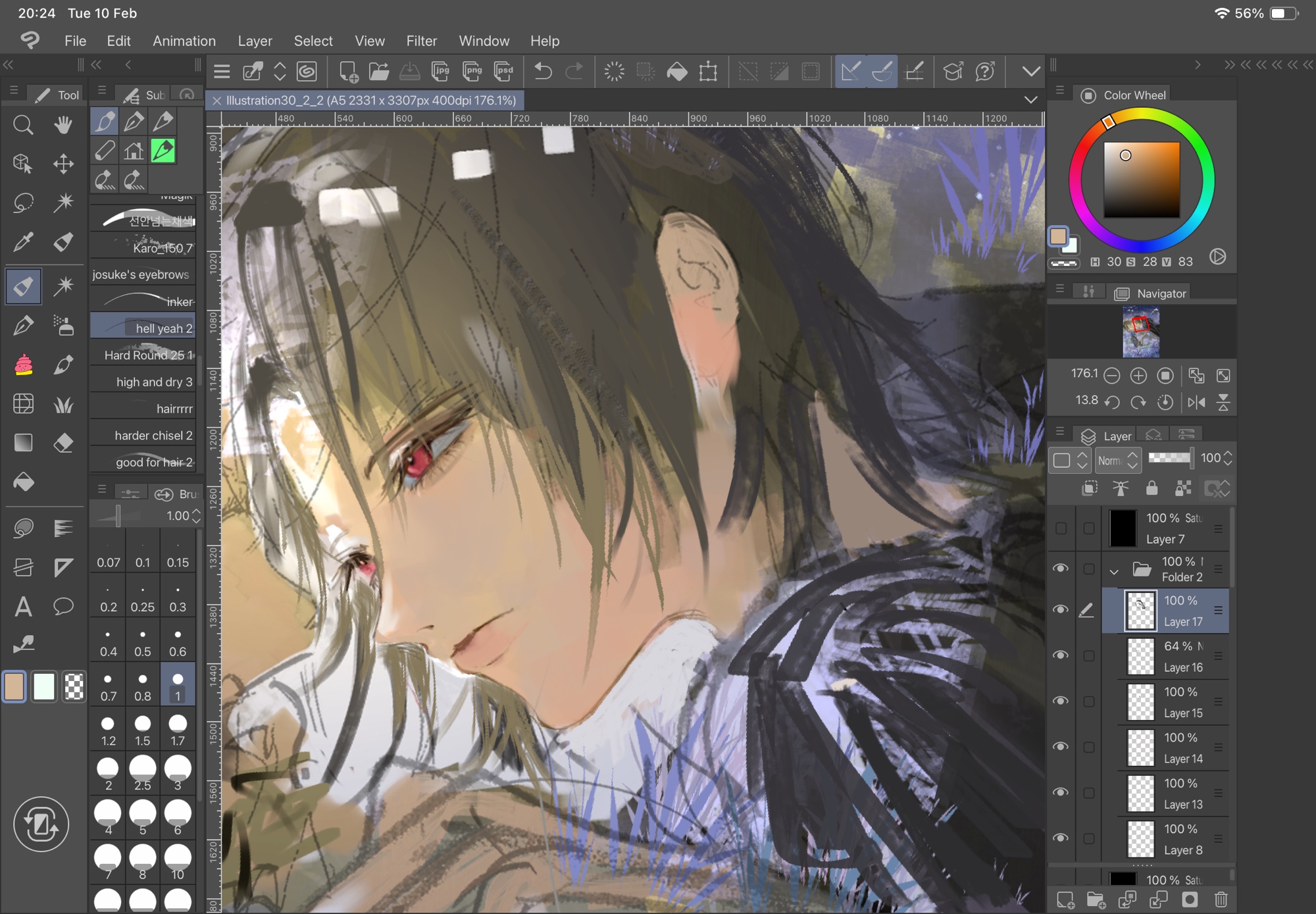This screenshot has width=1316, height=914.
Task: Pick the Eyedropper tool
Action: click(23, 242)
